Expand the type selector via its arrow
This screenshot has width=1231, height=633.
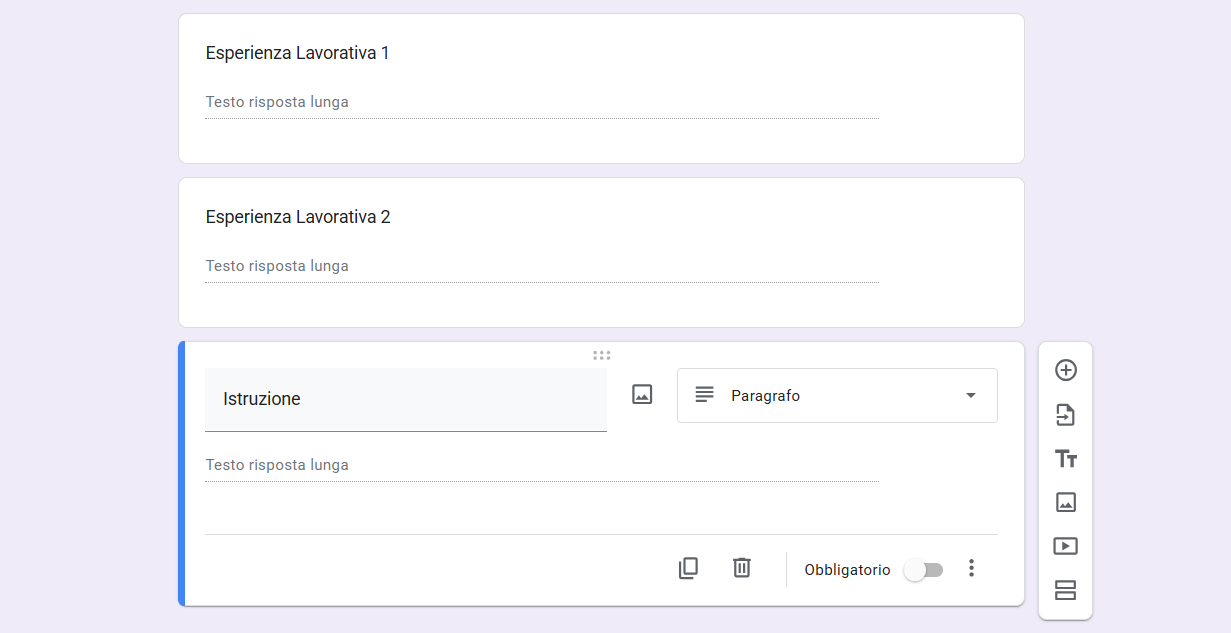968,395
